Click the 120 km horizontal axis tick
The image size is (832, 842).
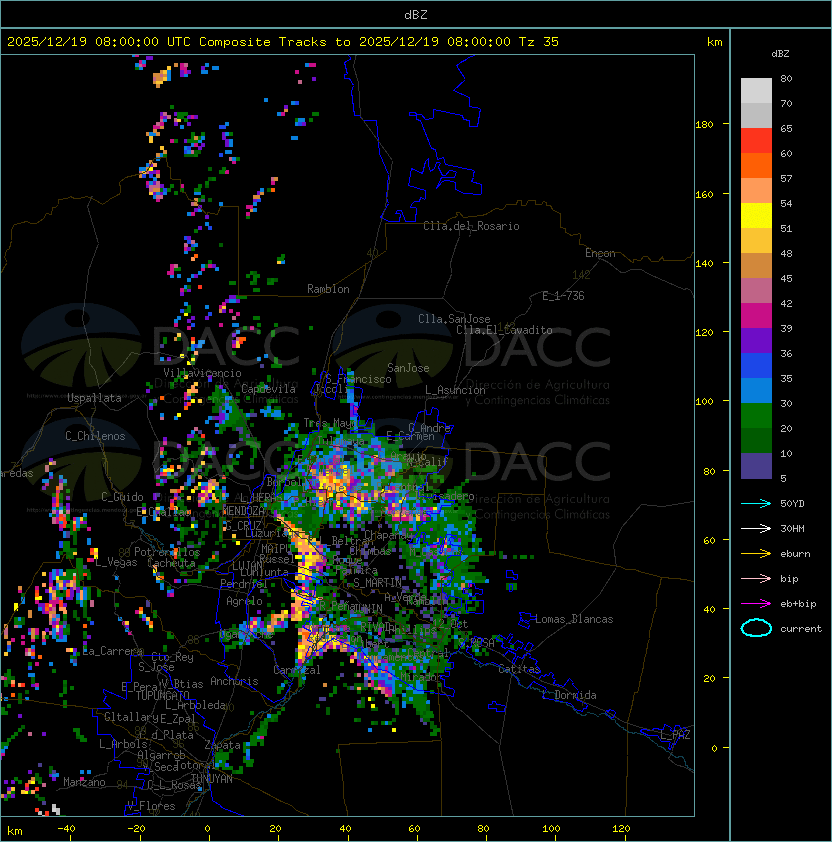(x=621, y=829)
